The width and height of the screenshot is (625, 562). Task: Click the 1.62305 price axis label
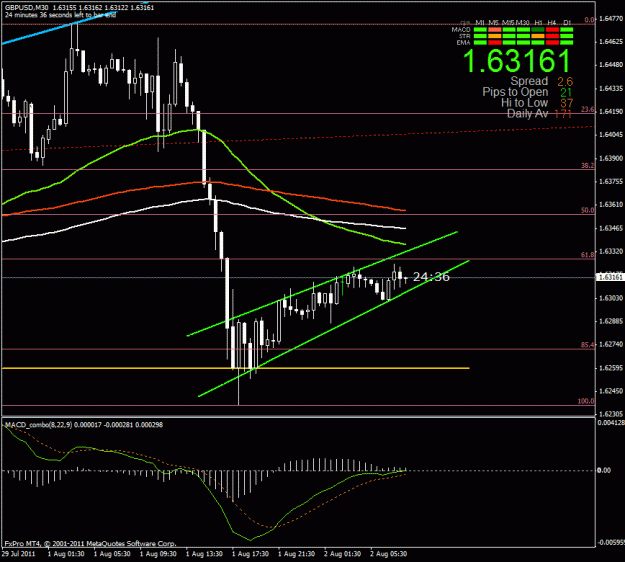[611, 414]
